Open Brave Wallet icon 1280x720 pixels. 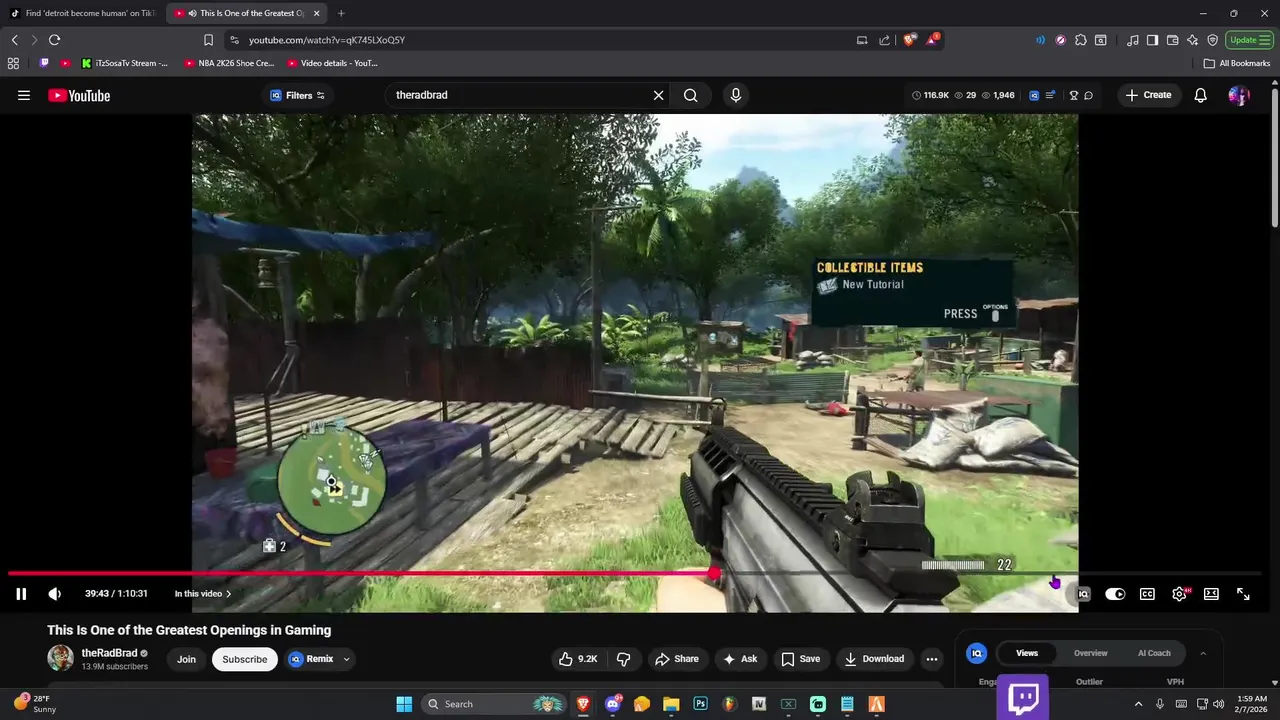click(1172, 40)
